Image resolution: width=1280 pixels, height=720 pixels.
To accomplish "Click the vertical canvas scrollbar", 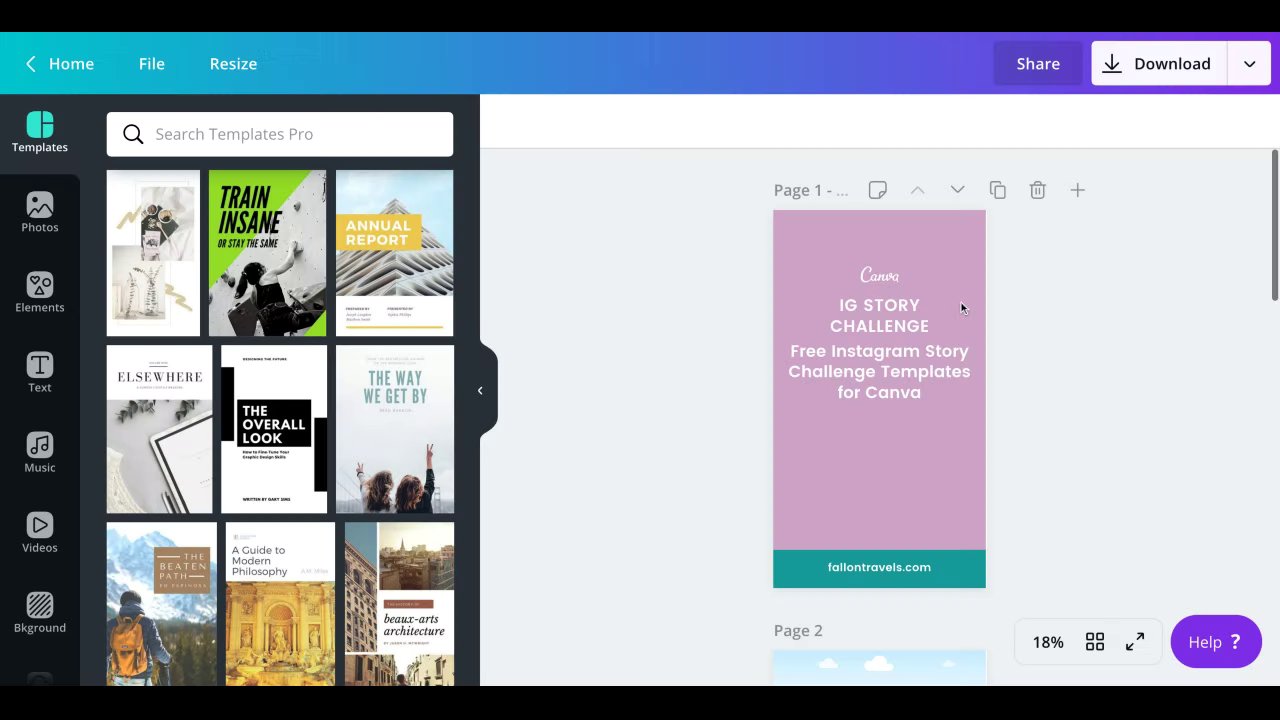I will pyautogui.click(x=1275, y=224).
